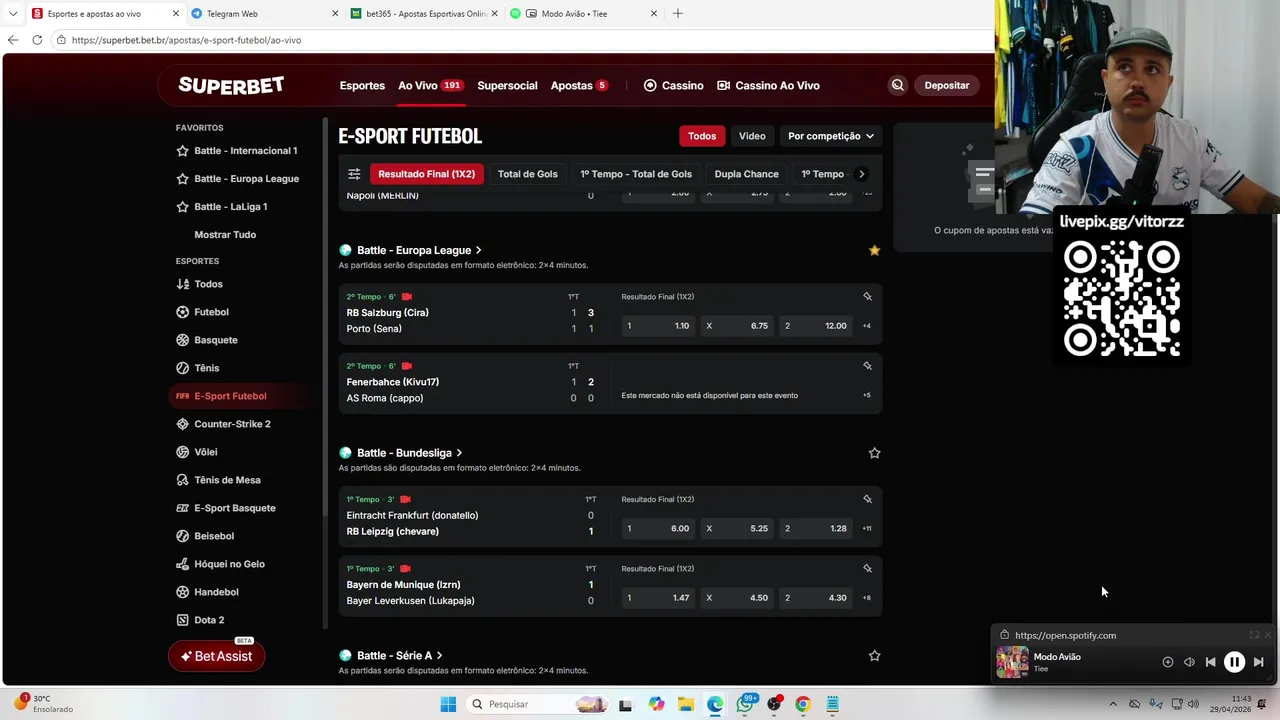Image resolution: width=1280 pixels, height=720 pixels.
Task: Select odds 6.75 draw for Salzburg match
Action: [737, 326]
